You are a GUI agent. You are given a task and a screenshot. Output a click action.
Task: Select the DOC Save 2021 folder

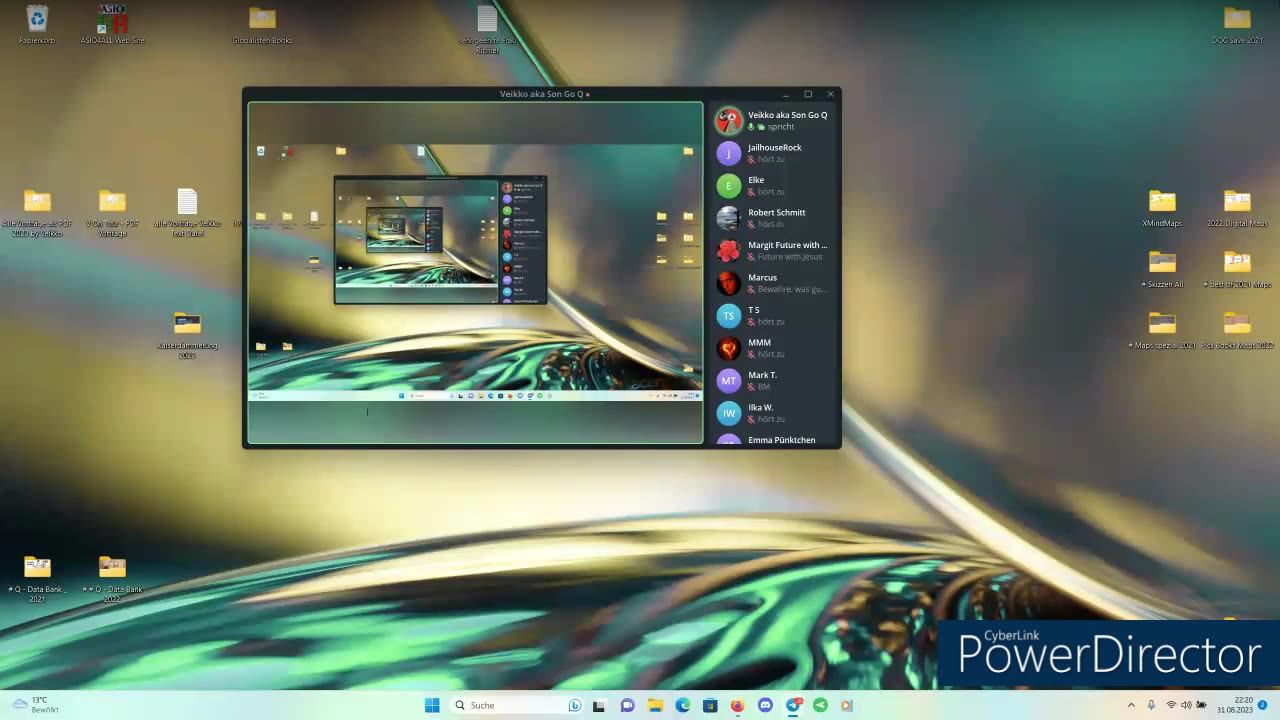tap(1237, 25)
